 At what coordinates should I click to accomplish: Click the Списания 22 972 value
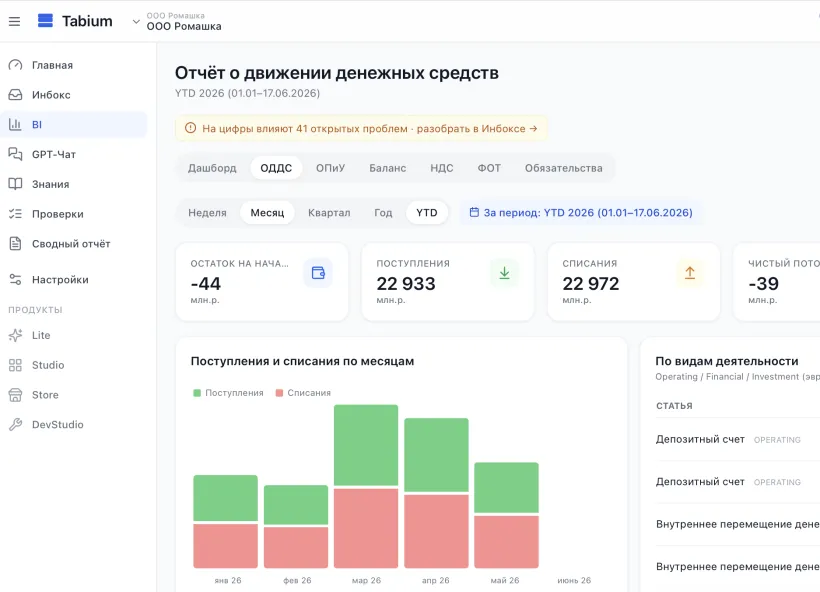pyautogui.click(x=591, y=283)
